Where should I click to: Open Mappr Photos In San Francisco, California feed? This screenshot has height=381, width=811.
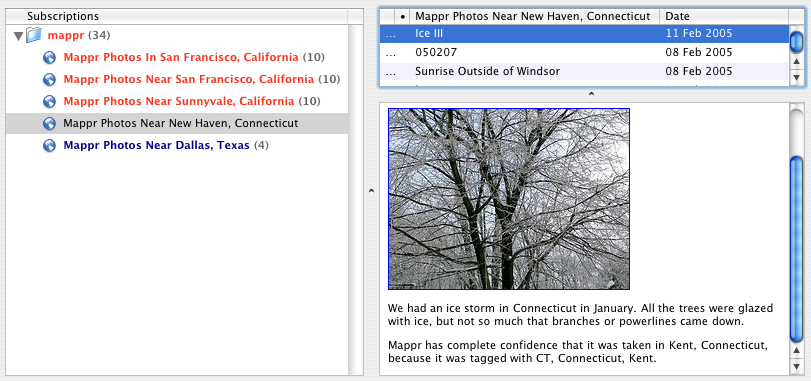[181, 57]
